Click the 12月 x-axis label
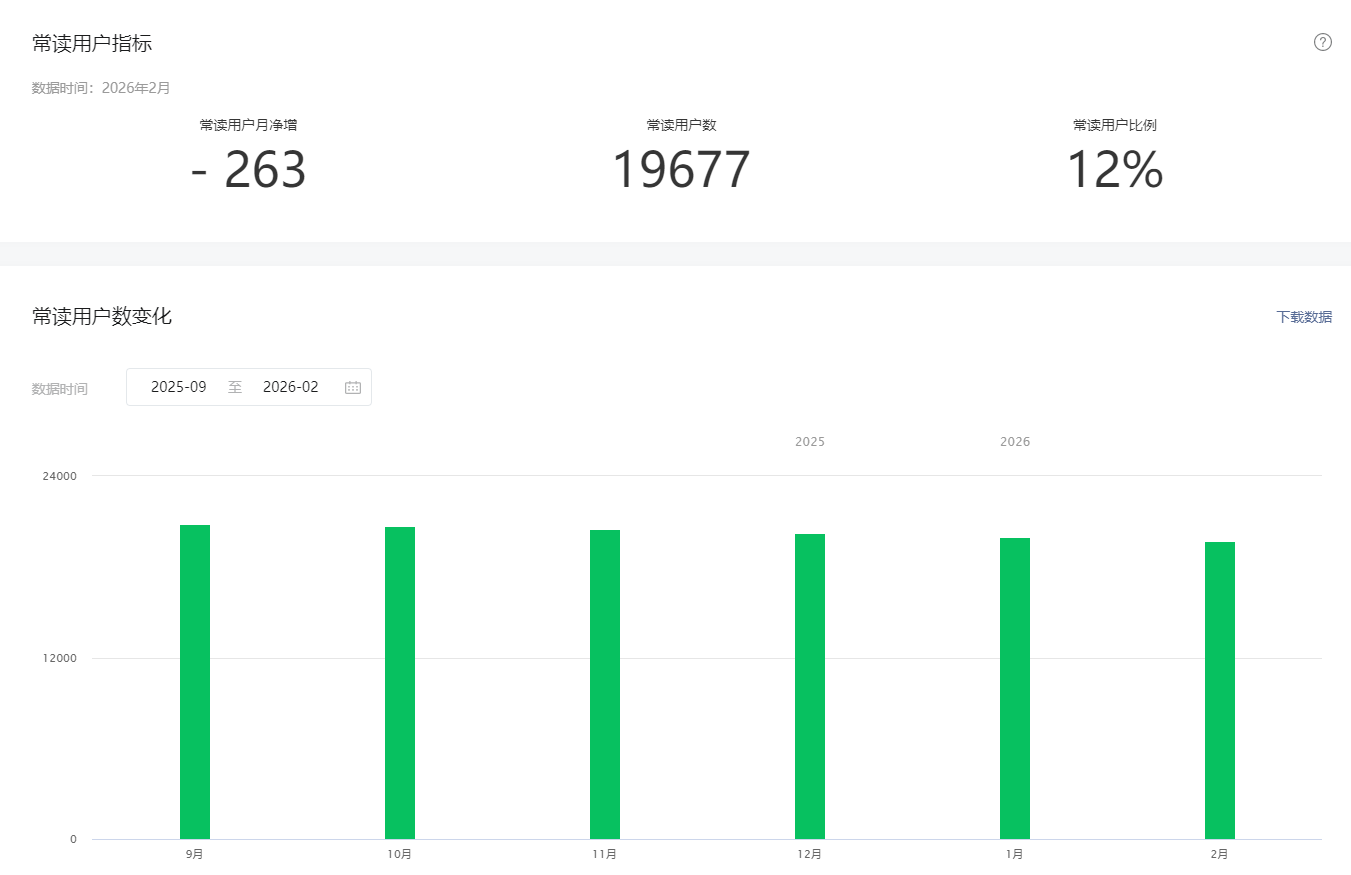 (x=810, y=855)
